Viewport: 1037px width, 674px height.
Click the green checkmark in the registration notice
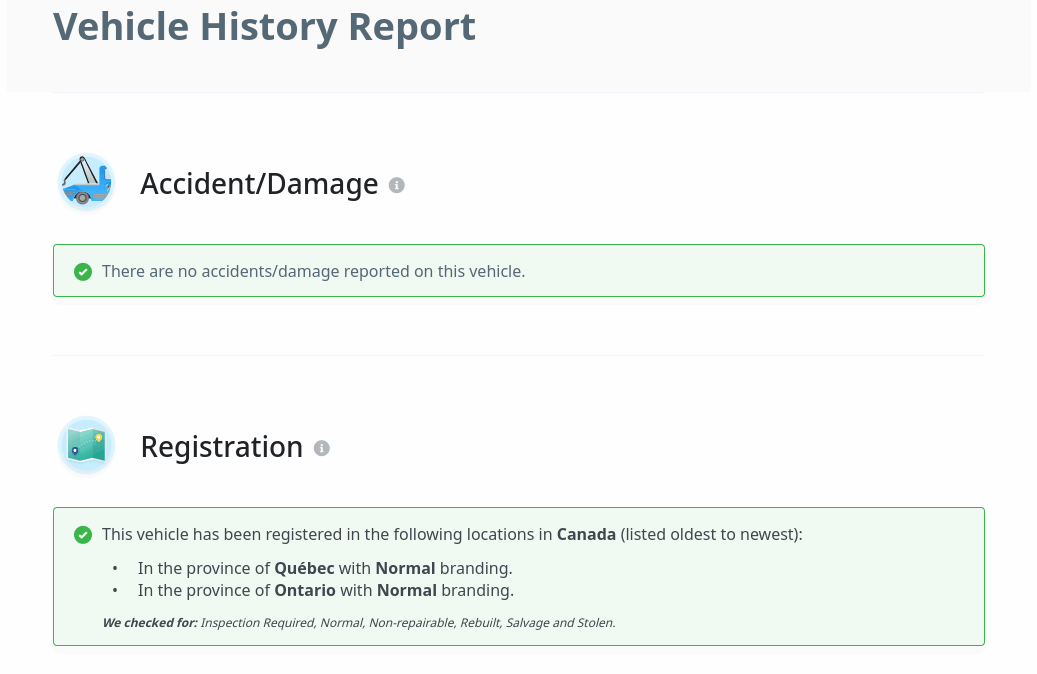click(84, 535)
